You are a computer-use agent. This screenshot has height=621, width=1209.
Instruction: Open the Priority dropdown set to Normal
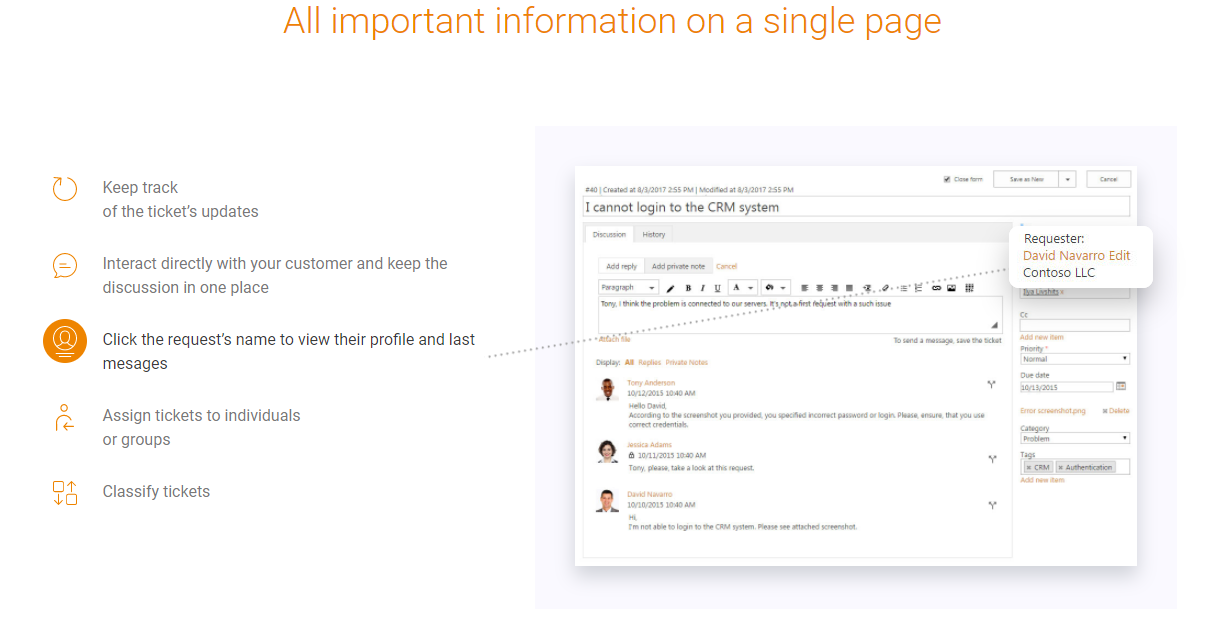click(1075, 358)
